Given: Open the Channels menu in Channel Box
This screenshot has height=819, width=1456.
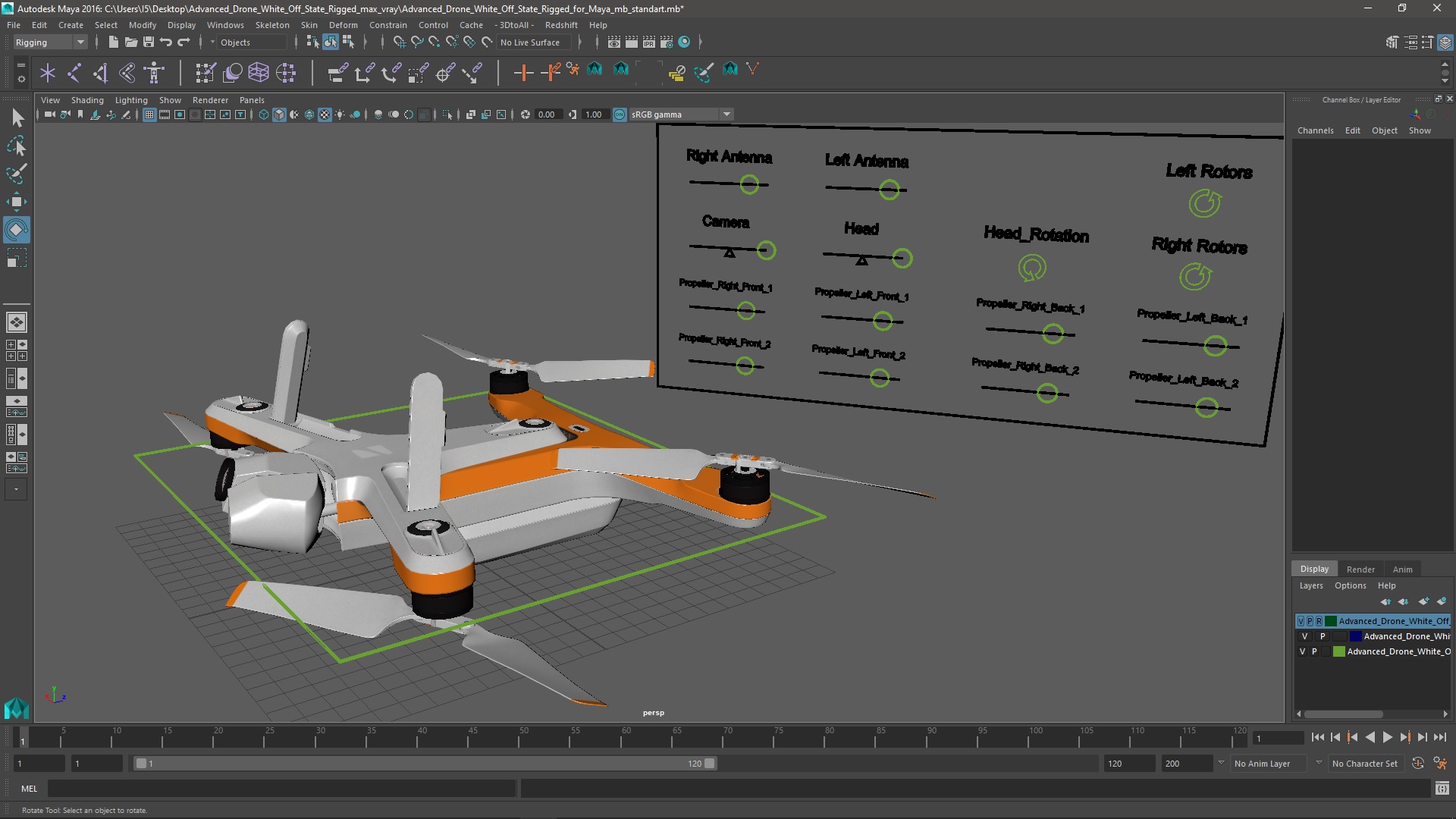Looking at the screenshot, I should coord(1315,130).
